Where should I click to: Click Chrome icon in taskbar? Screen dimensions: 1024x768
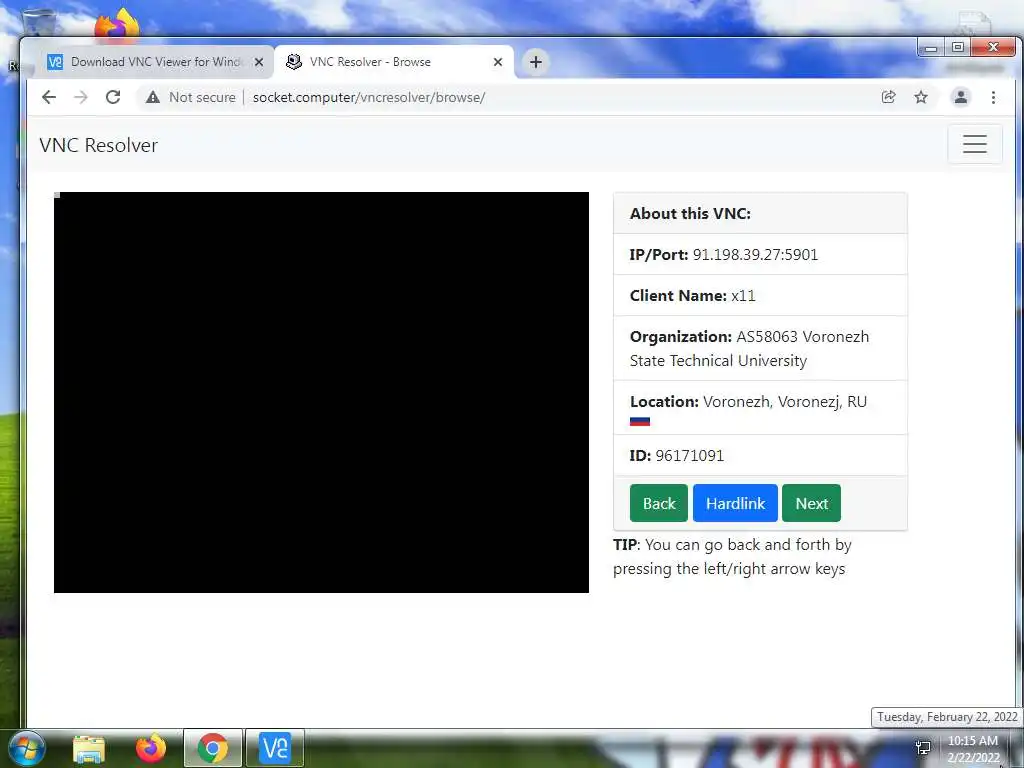coord(213,748)
